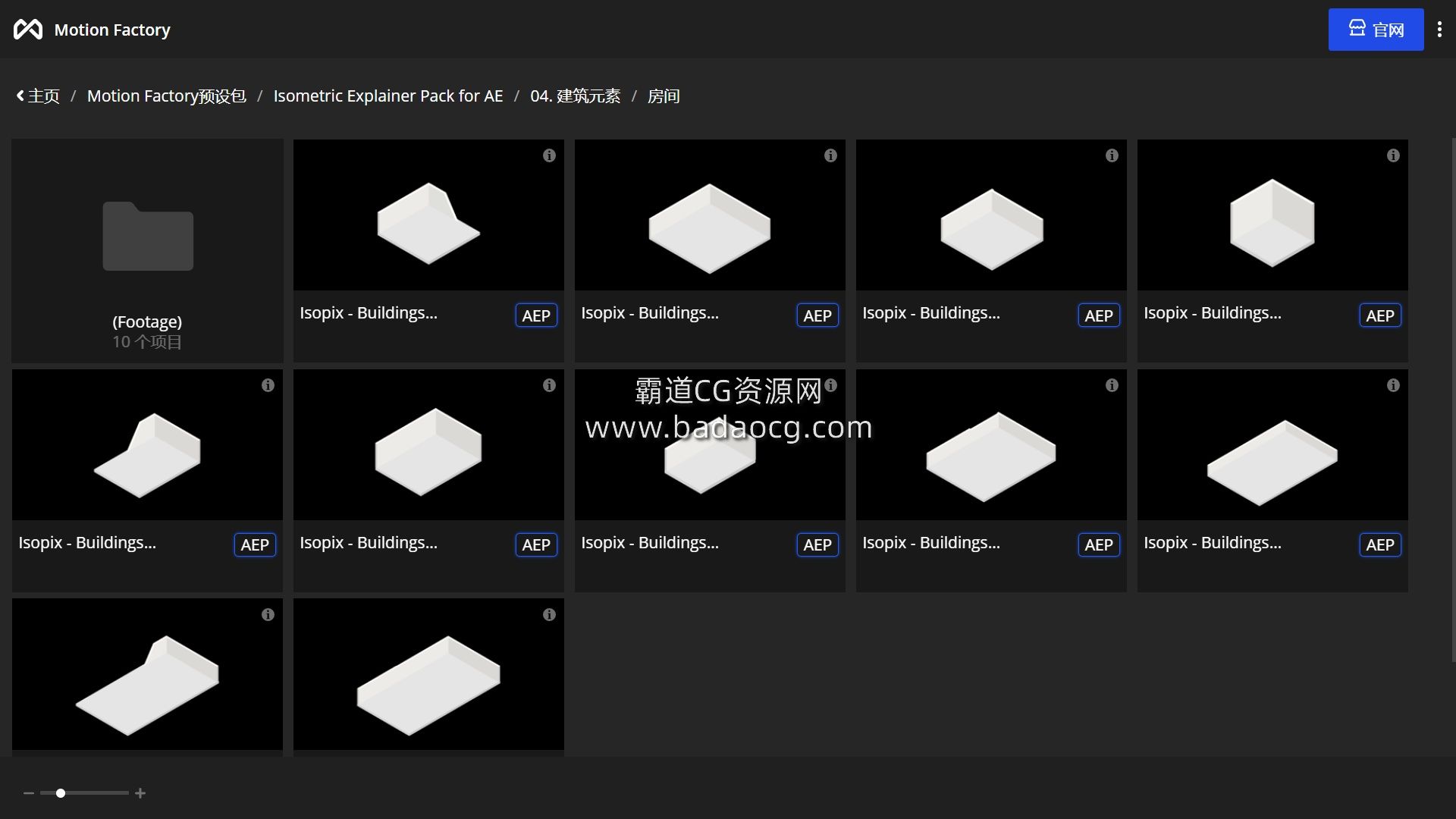Select the small room thumbnail under the watermark
Viewport: 1456px width, 819px height.
(x=710, y=444)
